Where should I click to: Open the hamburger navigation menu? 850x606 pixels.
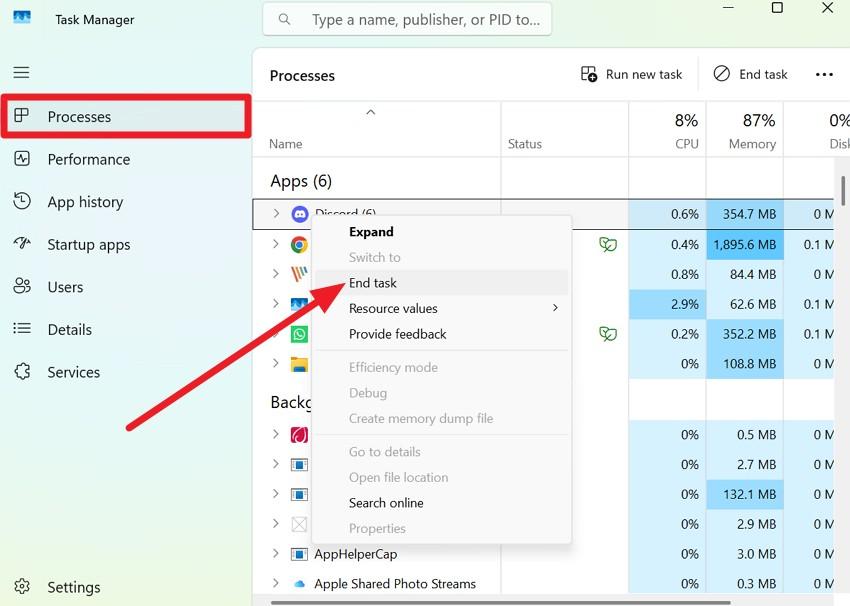21,72
